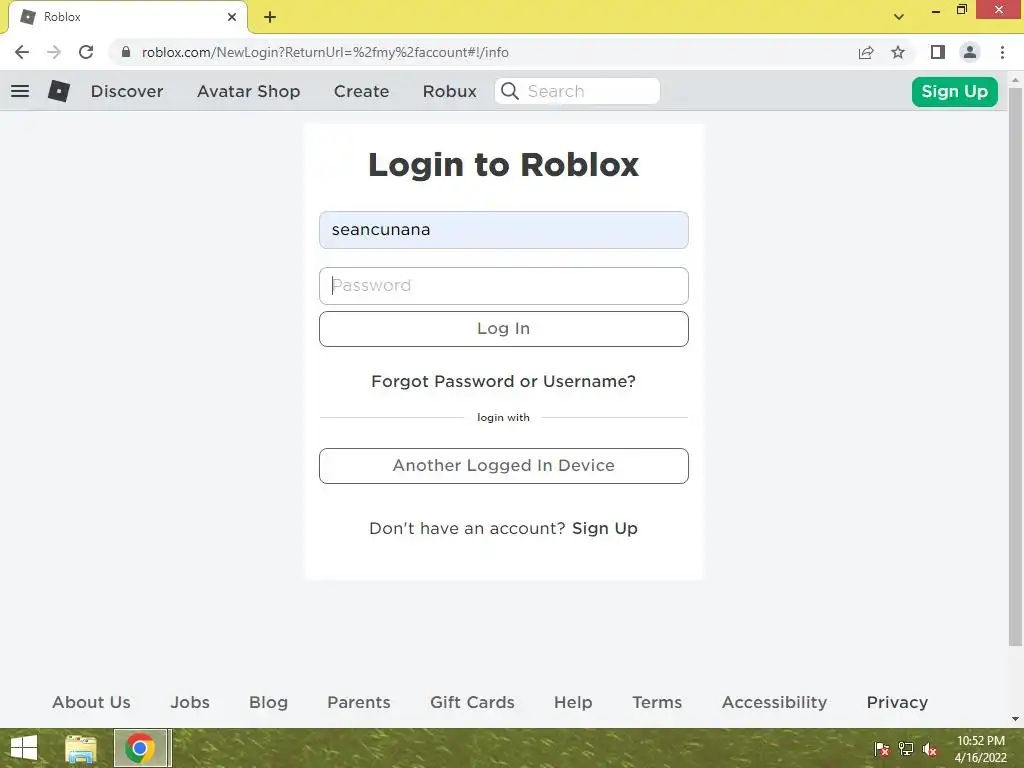
Task: Open taskbar clock and date
Action: (980, 749)
